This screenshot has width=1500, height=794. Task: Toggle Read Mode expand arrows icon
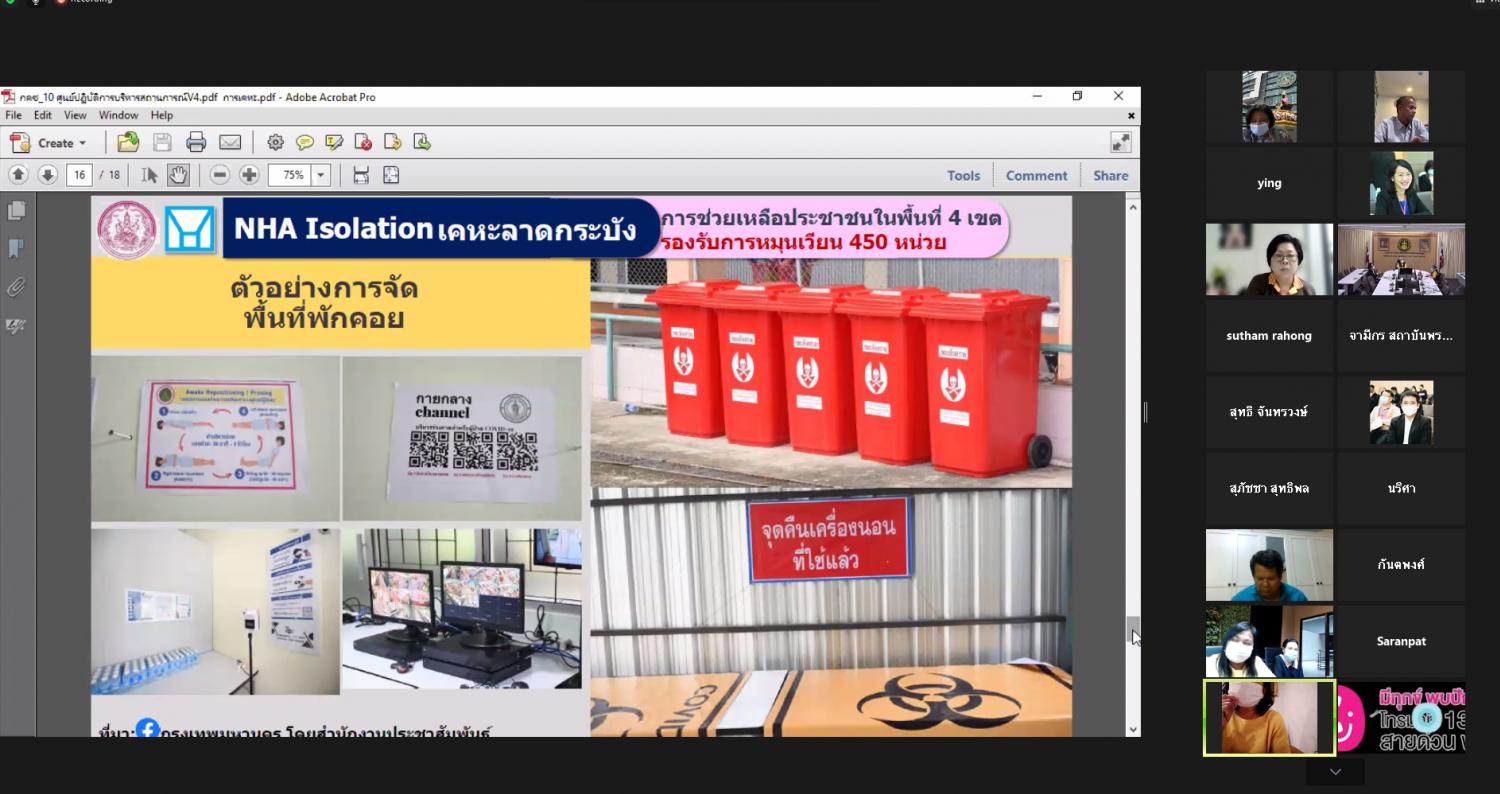point(1121,143)
